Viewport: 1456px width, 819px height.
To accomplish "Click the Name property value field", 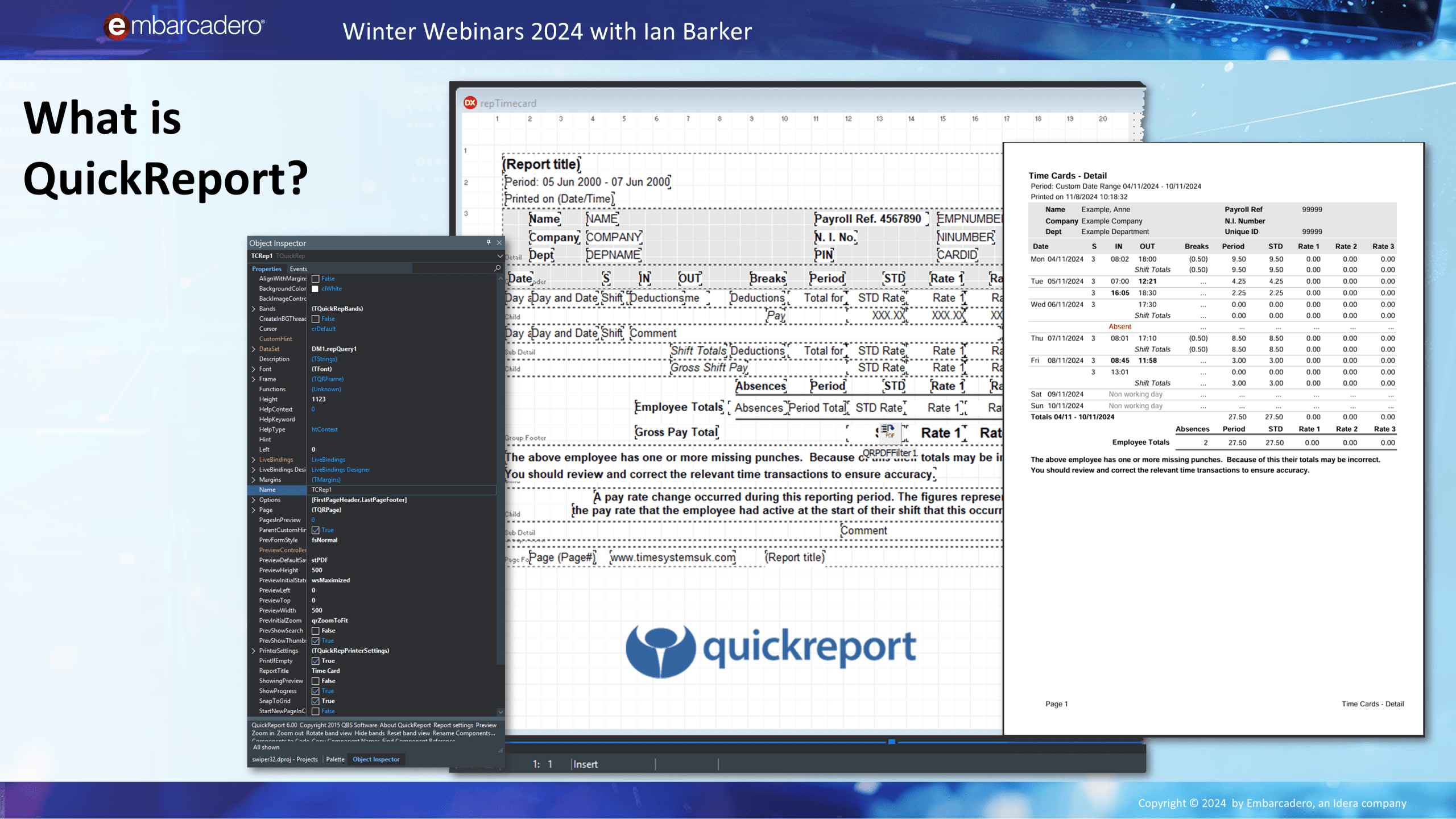I will (403, 490).
